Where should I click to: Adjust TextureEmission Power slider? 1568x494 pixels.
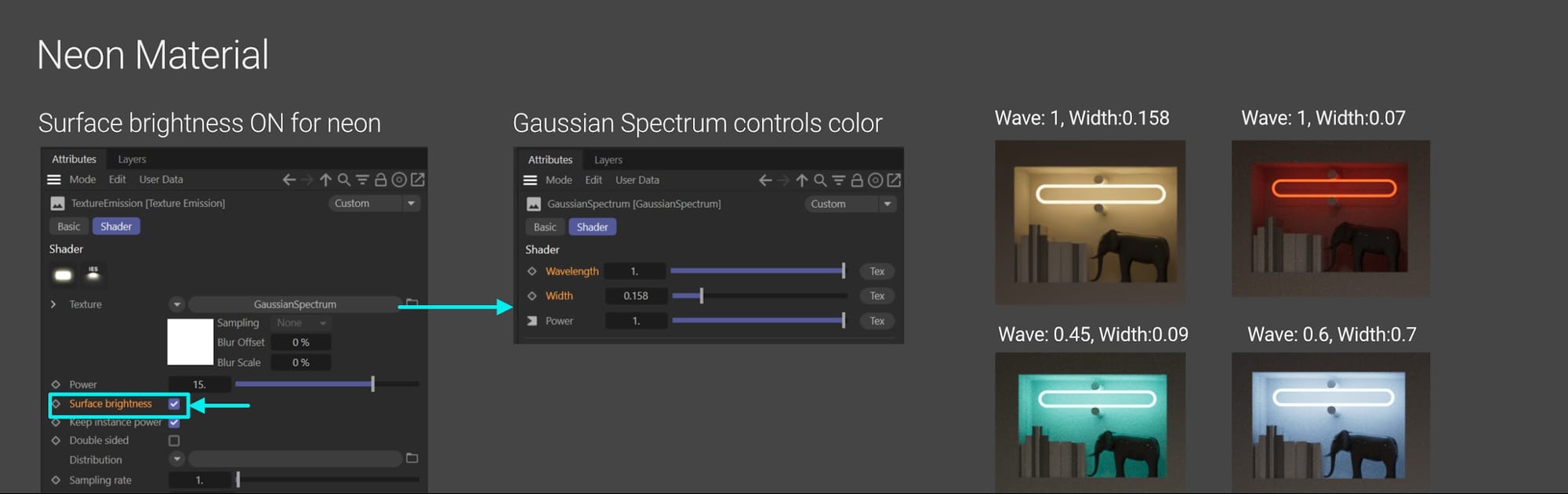tap(327, 384)
